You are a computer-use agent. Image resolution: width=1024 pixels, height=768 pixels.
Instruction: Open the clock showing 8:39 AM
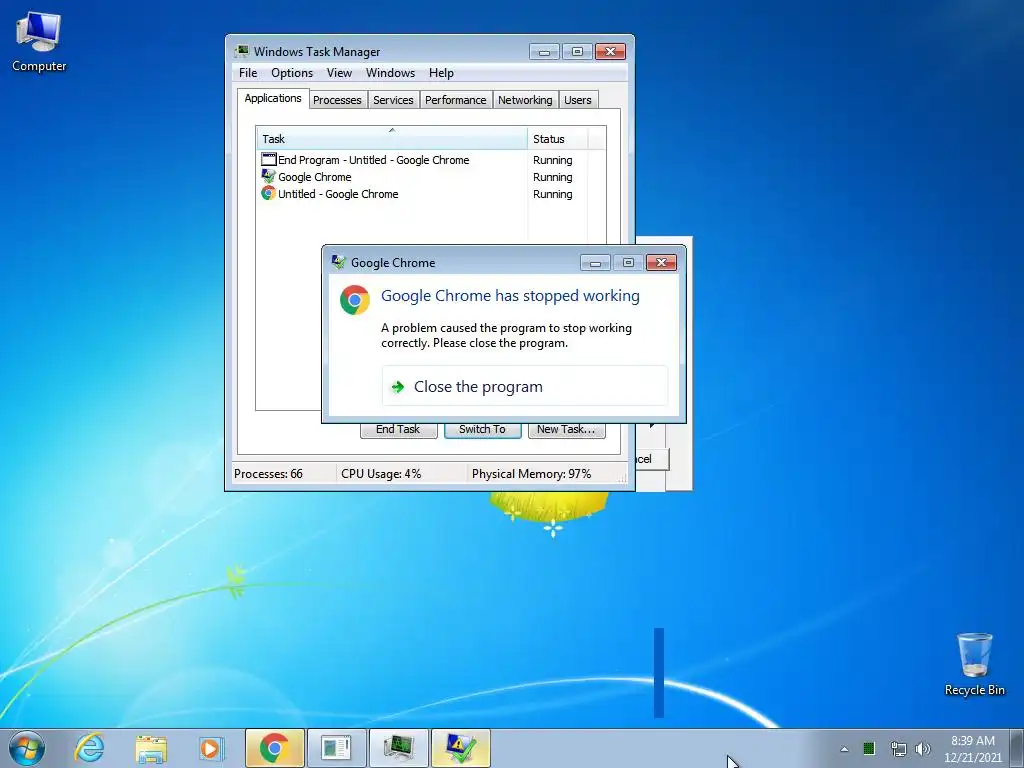[972, 749]
